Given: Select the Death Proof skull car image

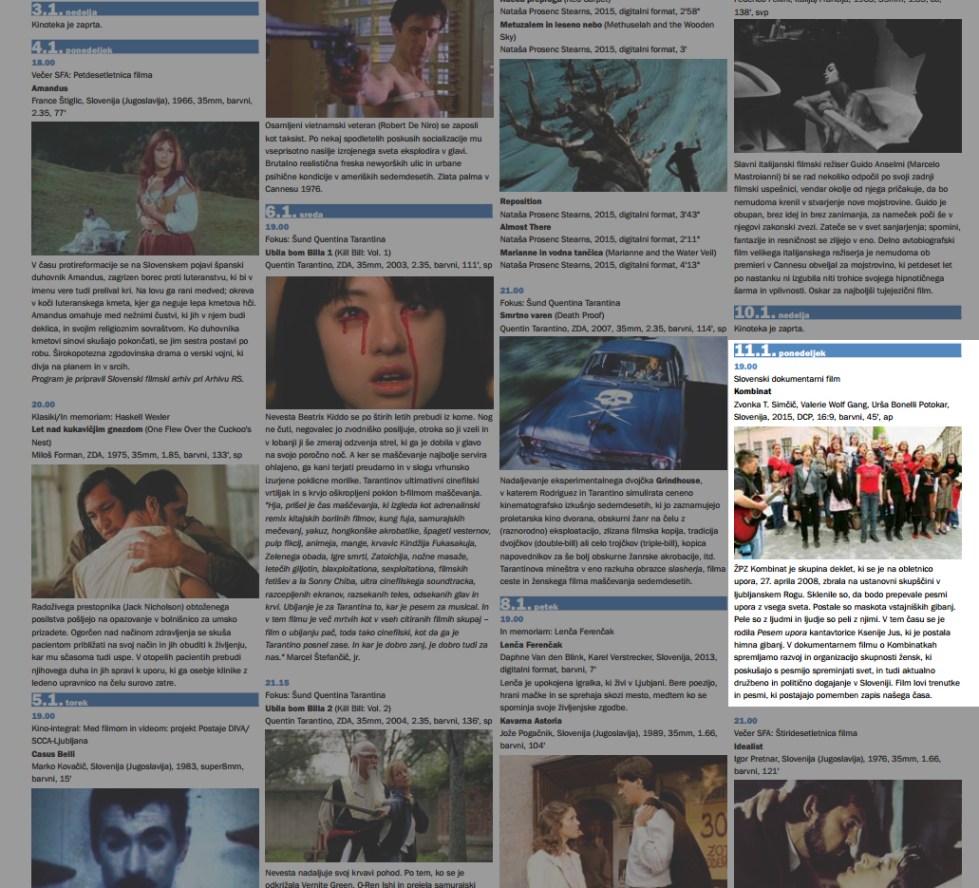Looking at the screenshot, I should pos(612,402).
